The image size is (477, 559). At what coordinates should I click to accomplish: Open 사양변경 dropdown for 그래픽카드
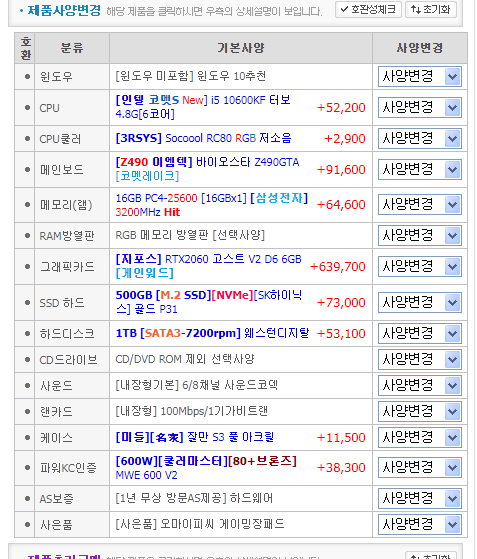(x=420, y=266)
